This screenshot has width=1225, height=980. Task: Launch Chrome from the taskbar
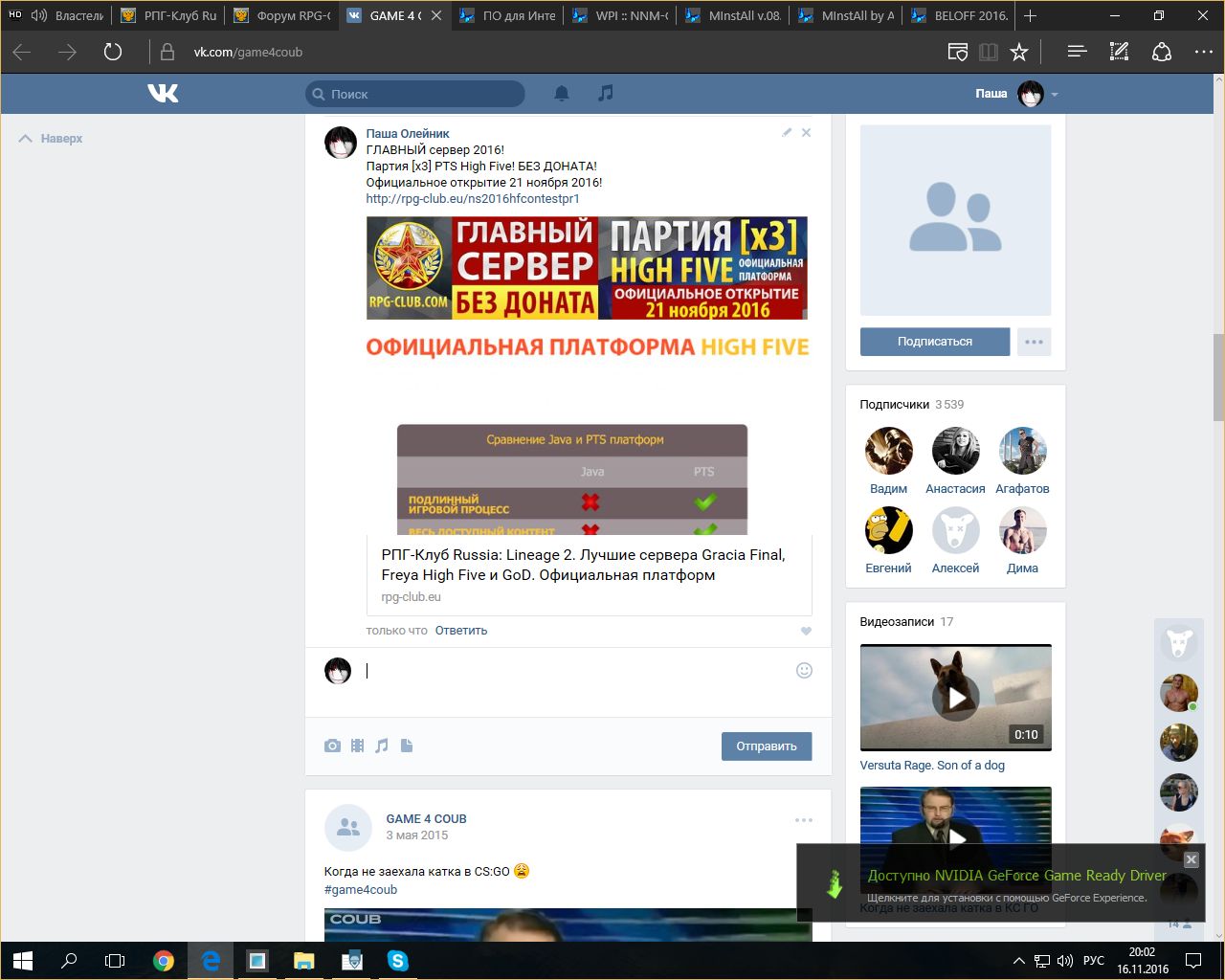click(164, 961)
